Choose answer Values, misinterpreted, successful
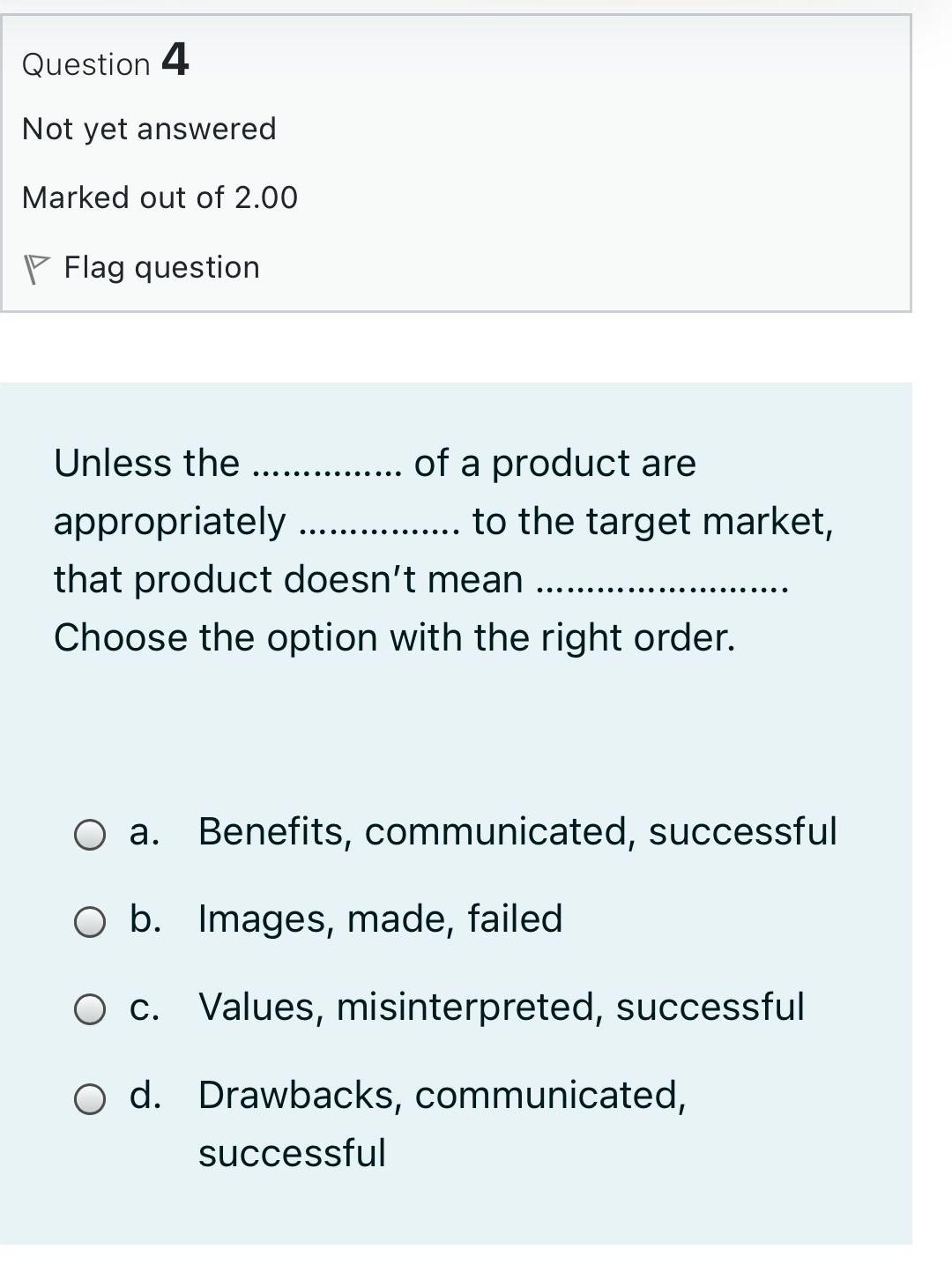This screenshot has height=1272, width=952. click(501, 1006)
